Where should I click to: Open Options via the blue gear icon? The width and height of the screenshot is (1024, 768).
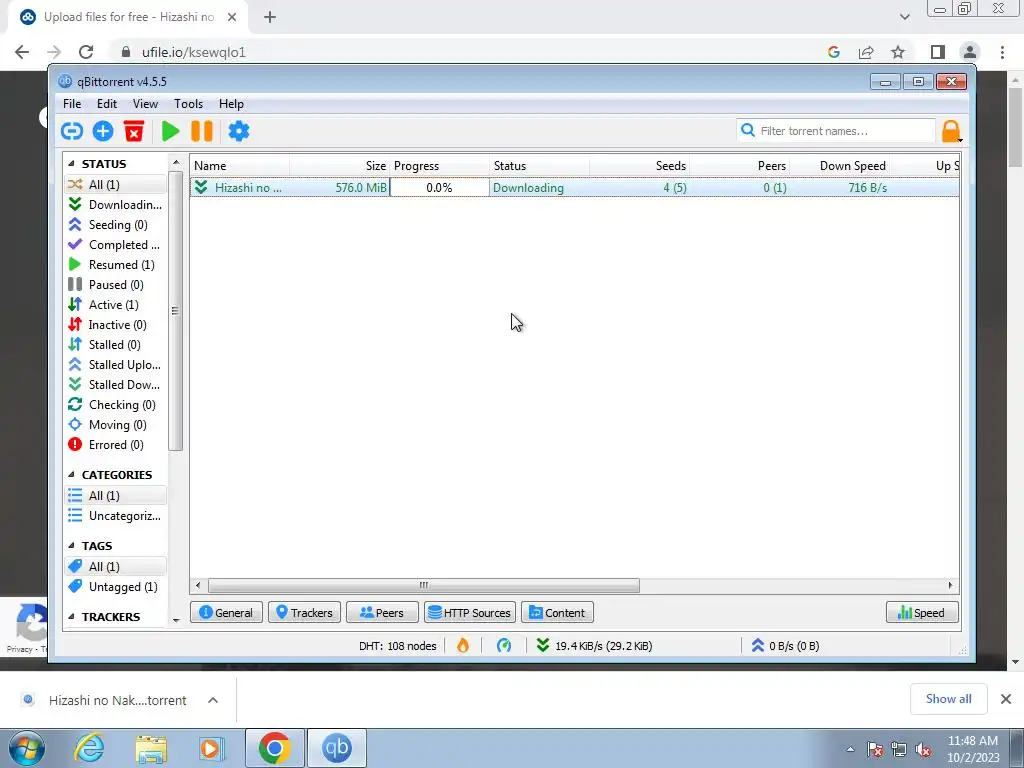click(x=239, y=131)
